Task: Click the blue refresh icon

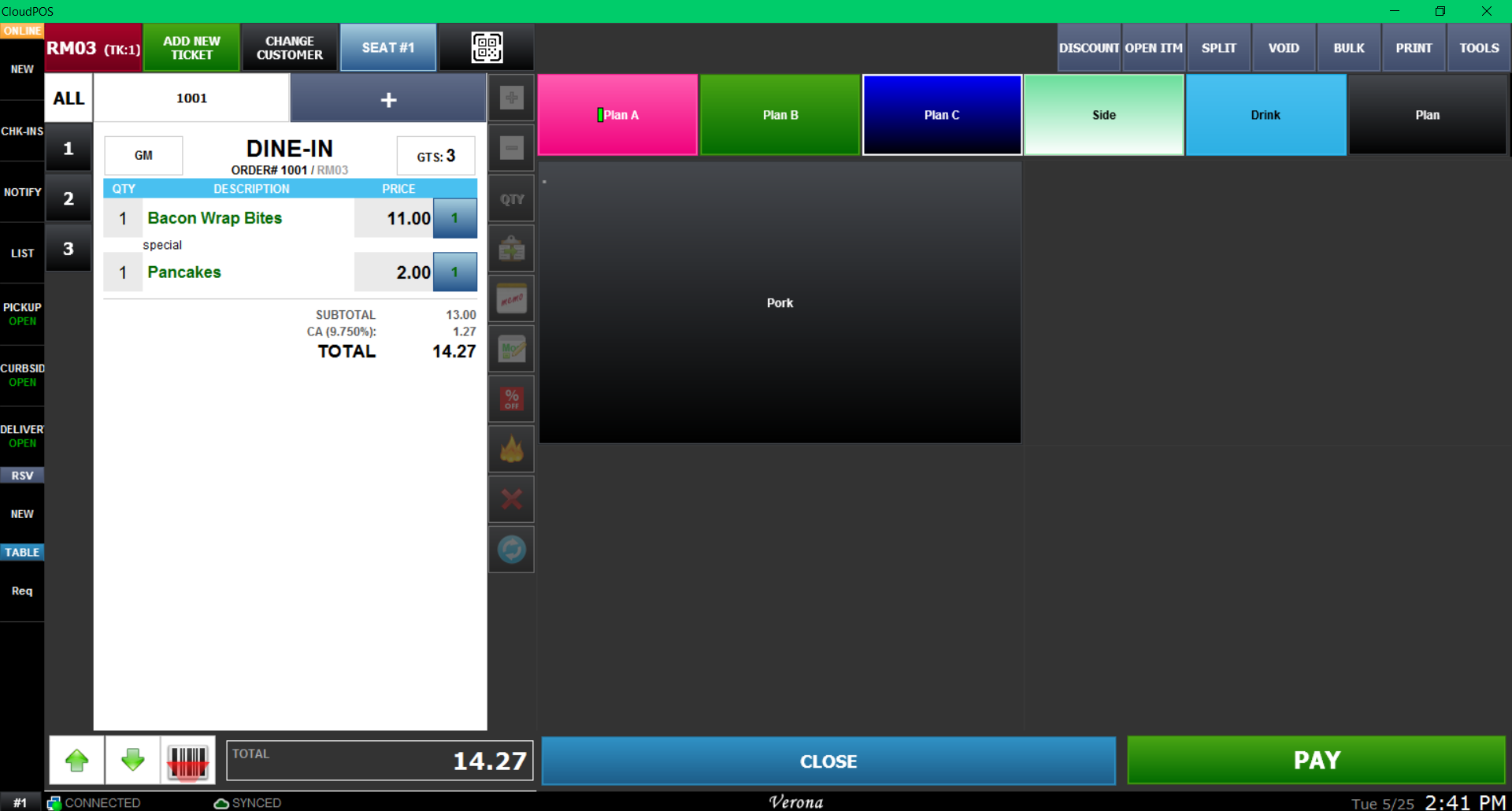Action: [x=511, y=550]
